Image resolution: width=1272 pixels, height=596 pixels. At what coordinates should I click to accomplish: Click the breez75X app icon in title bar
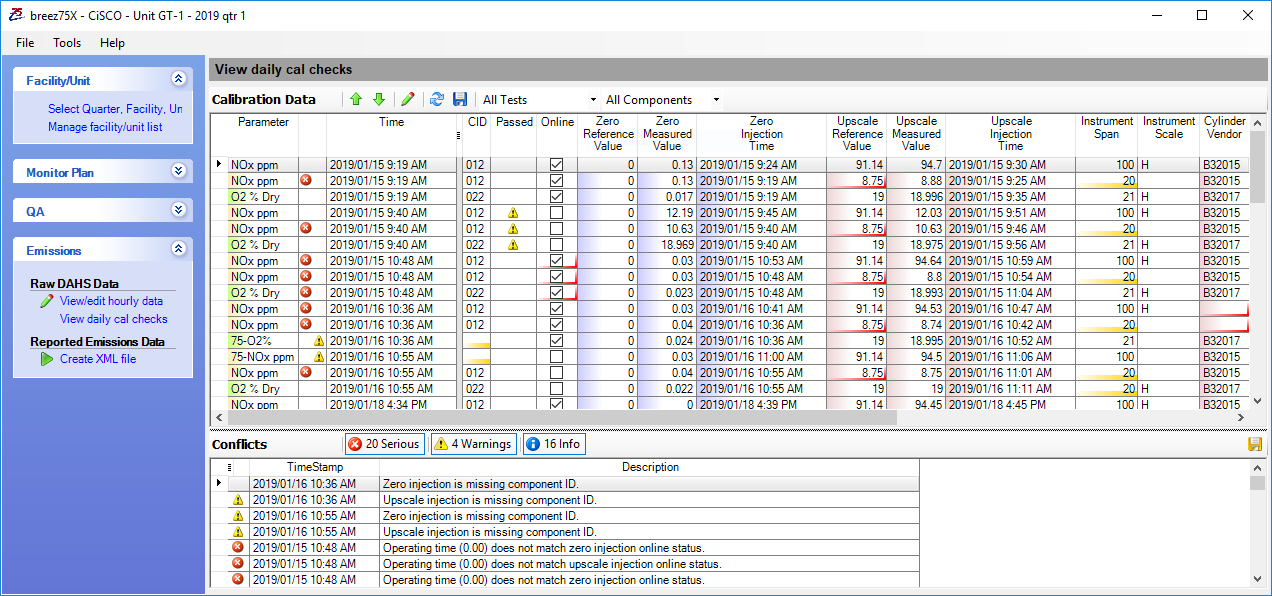click(16, 15)
